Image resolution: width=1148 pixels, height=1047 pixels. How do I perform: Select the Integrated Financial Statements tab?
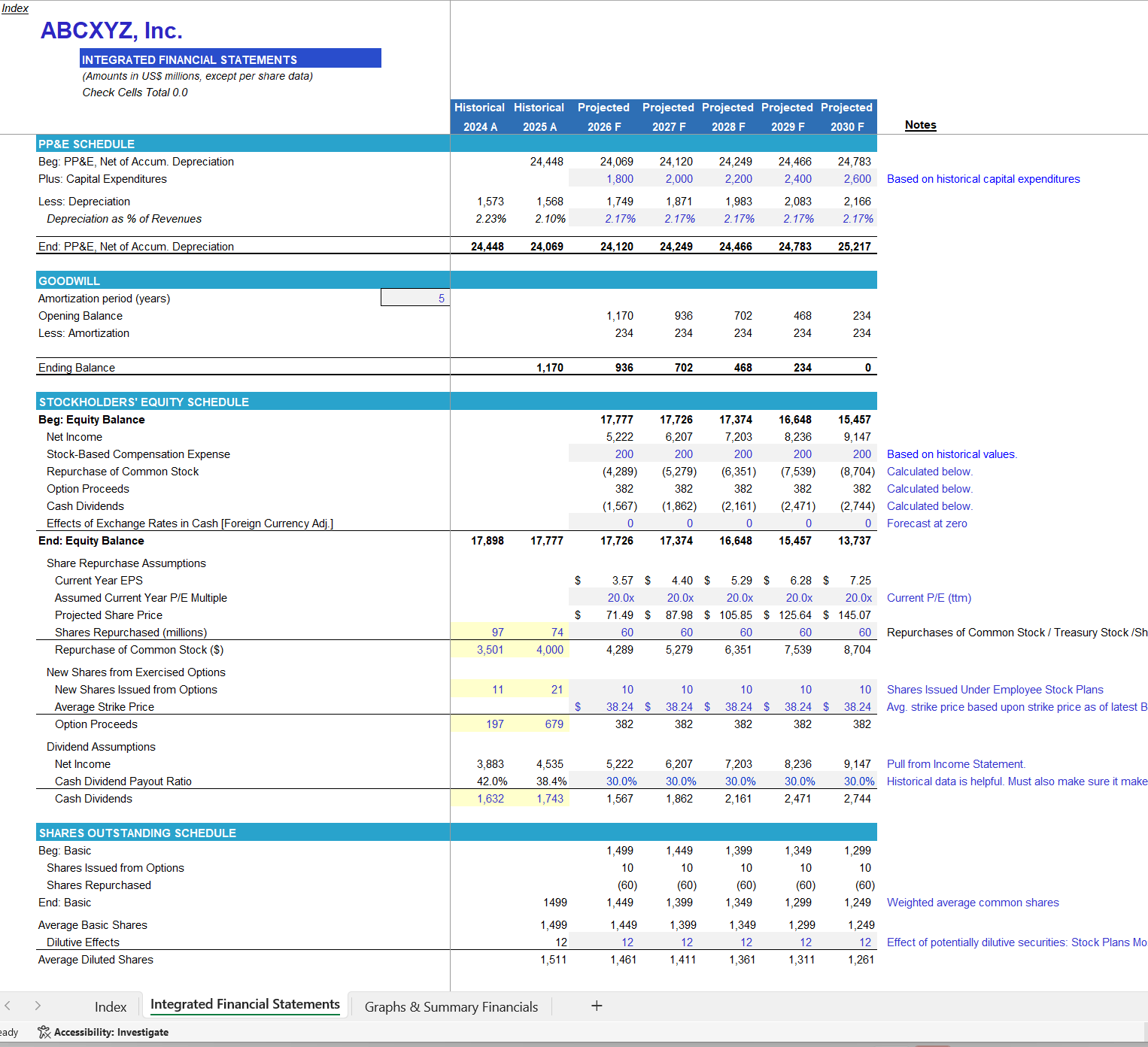pyautogui.click(x=244, y=1004)
